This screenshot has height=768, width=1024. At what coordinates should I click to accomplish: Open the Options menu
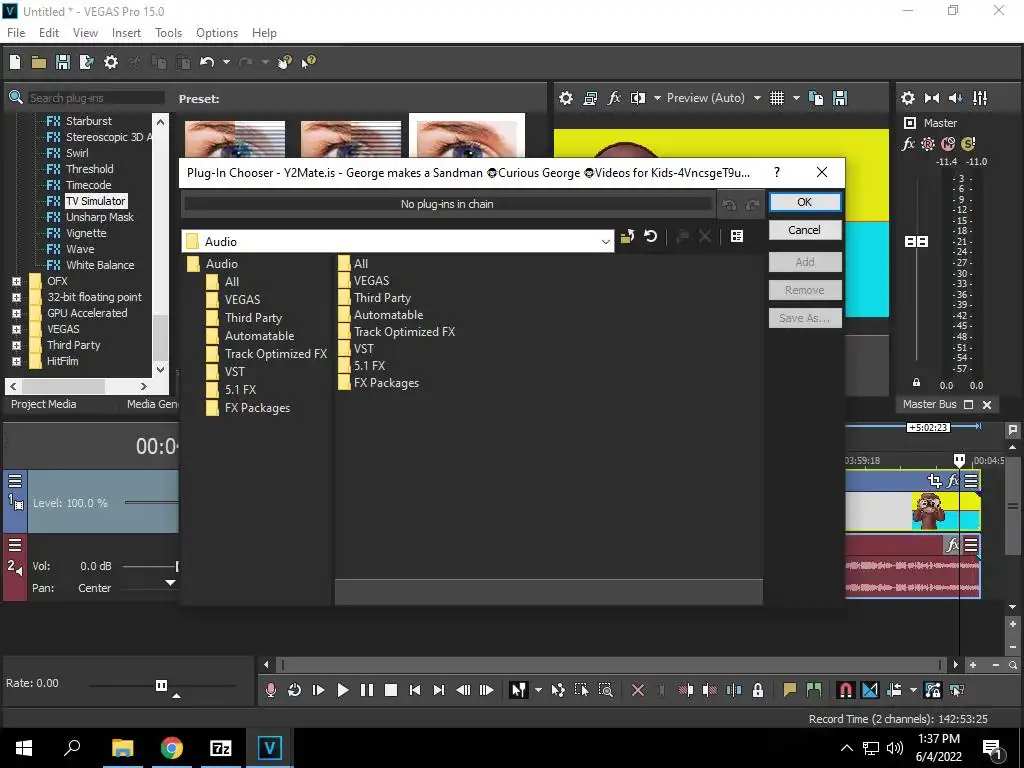pyautogui.click(x=217, y=33)
